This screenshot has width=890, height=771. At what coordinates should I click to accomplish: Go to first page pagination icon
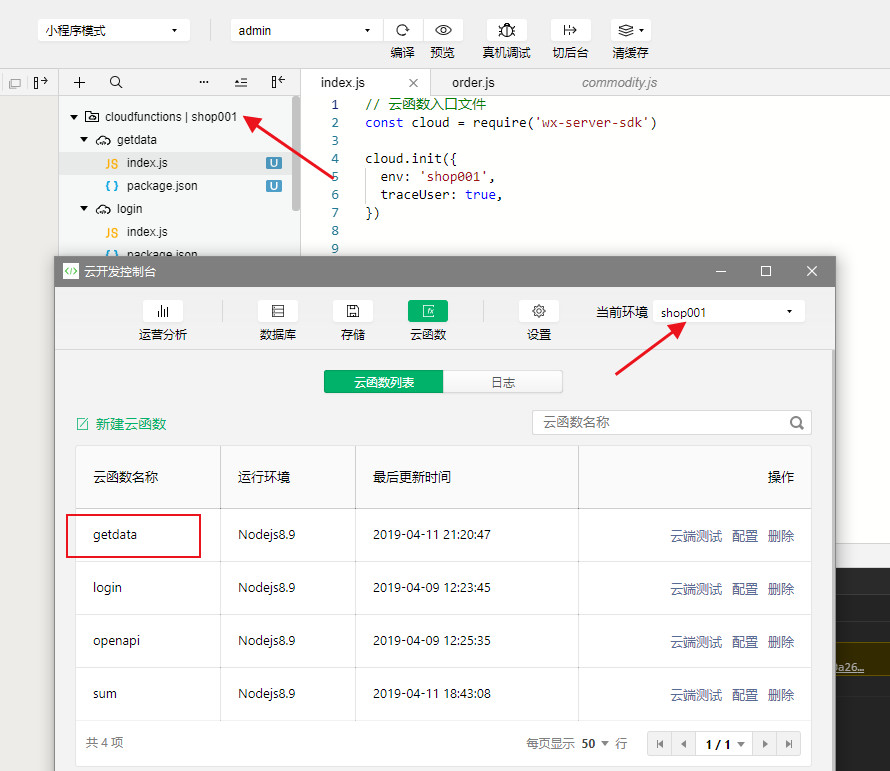(660, 744)
